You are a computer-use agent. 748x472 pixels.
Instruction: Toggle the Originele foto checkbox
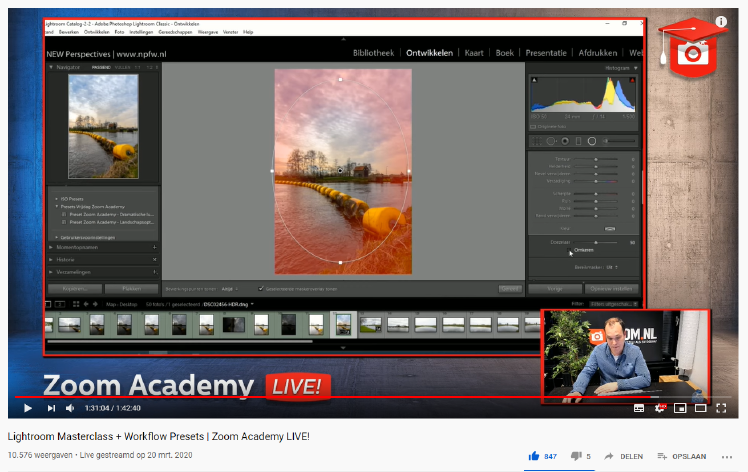(533, 127)
